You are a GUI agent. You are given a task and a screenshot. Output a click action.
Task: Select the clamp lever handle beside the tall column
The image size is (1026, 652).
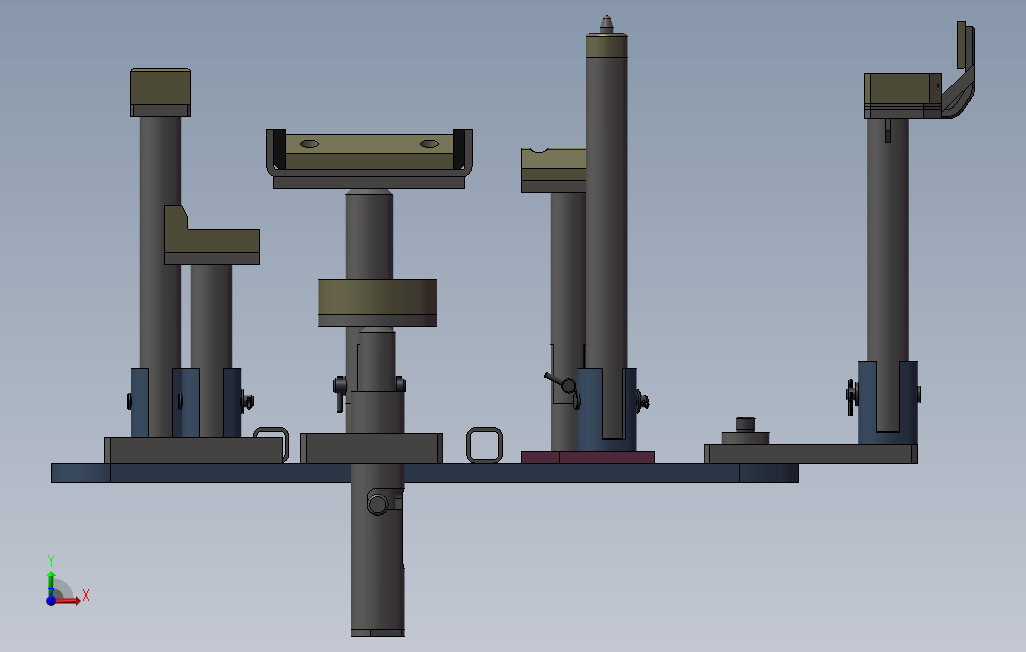pos(559,381)
